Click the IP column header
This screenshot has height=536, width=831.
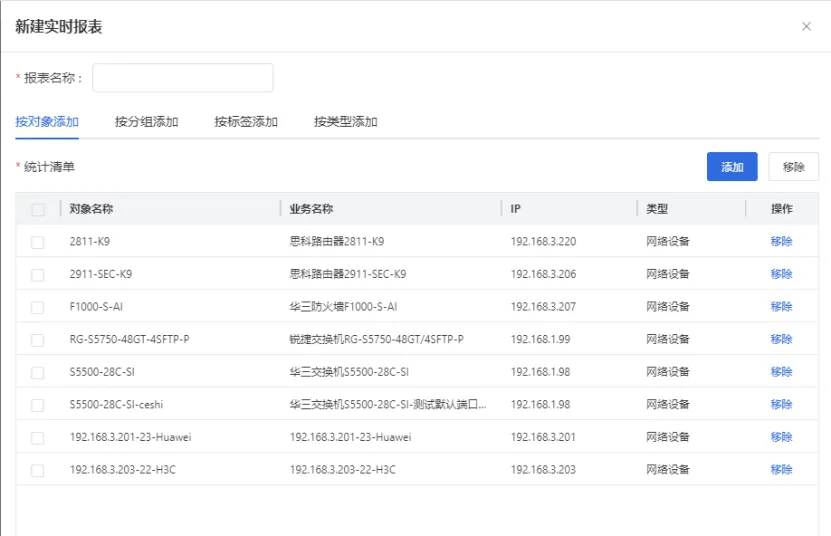tap(515, 209)
